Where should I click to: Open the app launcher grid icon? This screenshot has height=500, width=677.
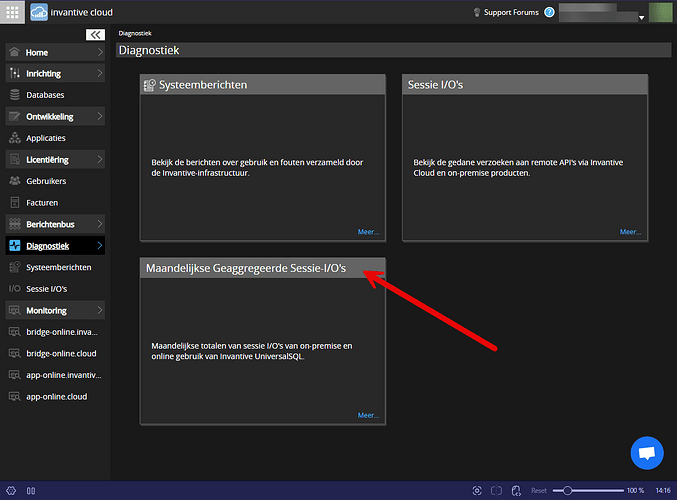click(x=12, y=12)
